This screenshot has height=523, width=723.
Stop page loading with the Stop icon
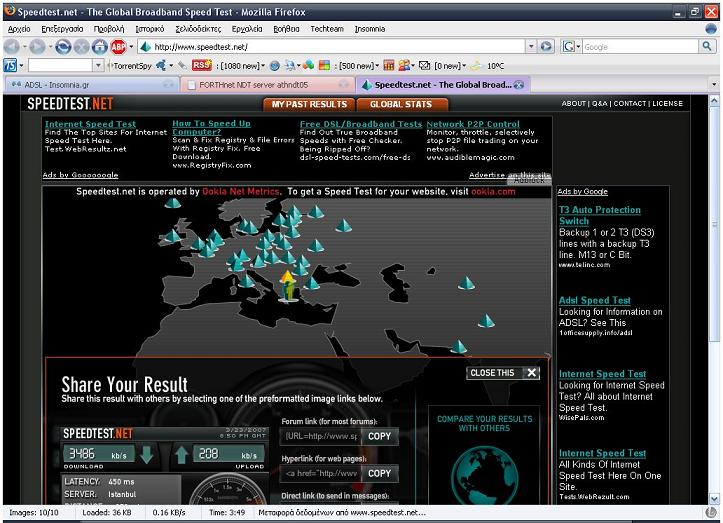click(x=81, y=47)
